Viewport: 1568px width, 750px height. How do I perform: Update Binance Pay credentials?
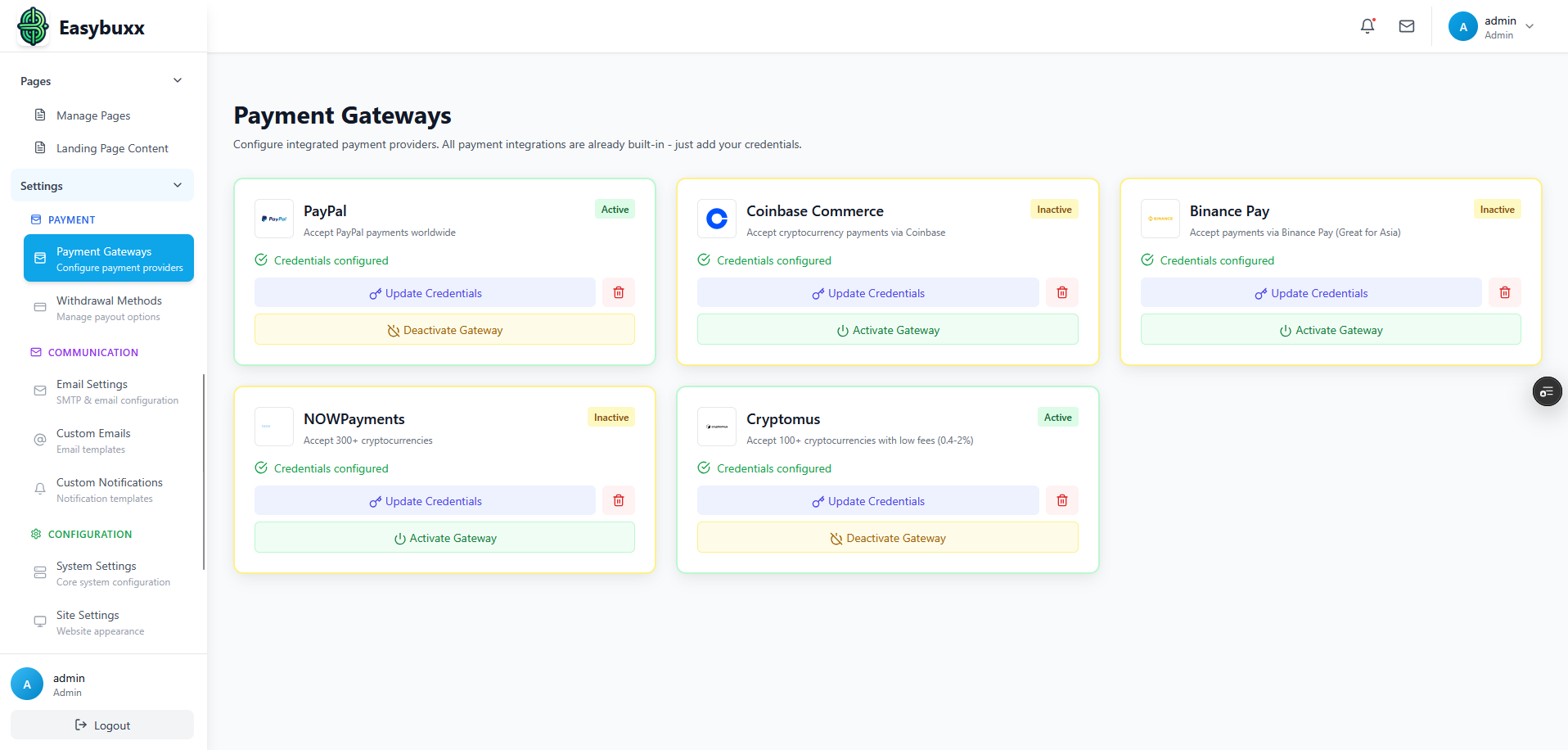[x=1310, y=293]
